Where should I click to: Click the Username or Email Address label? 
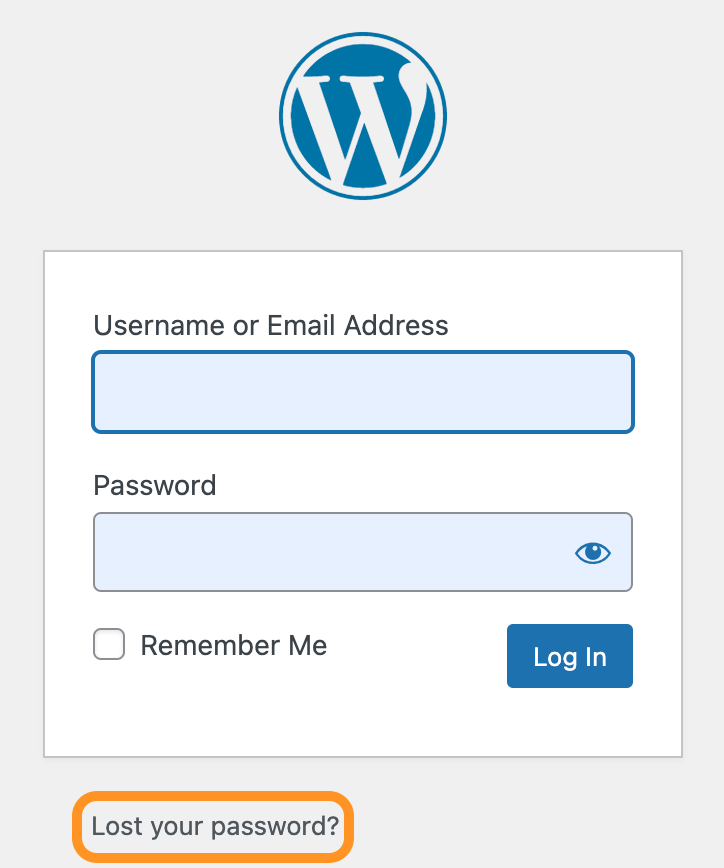coord(270,325)
